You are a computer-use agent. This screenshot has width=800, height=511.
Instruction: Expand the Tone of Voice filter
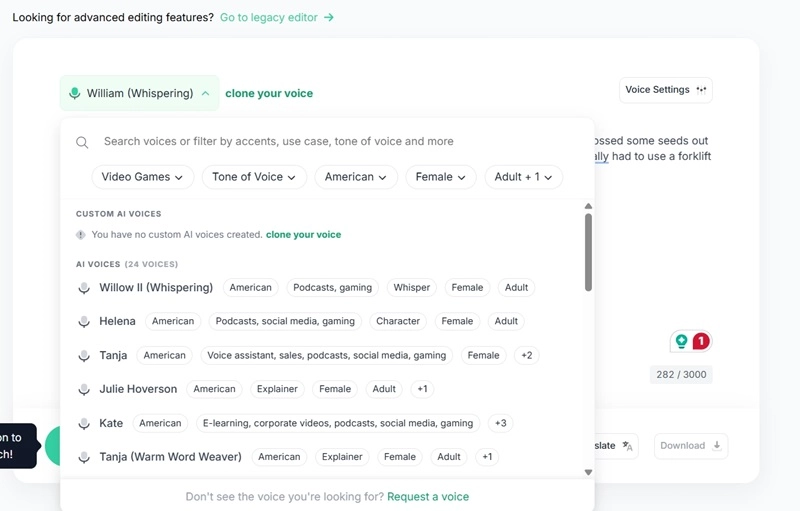(254, 177)
